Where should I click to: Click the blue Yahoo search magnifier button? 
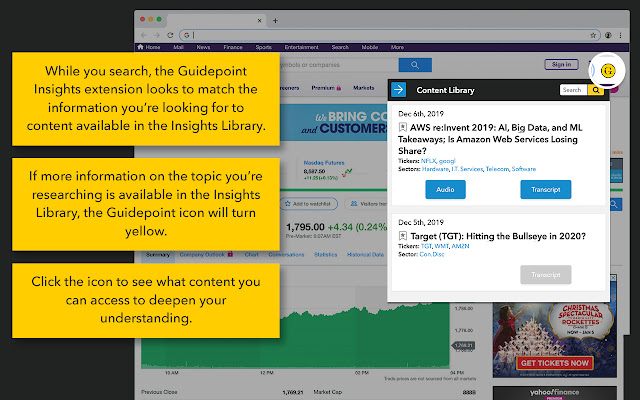415,65
